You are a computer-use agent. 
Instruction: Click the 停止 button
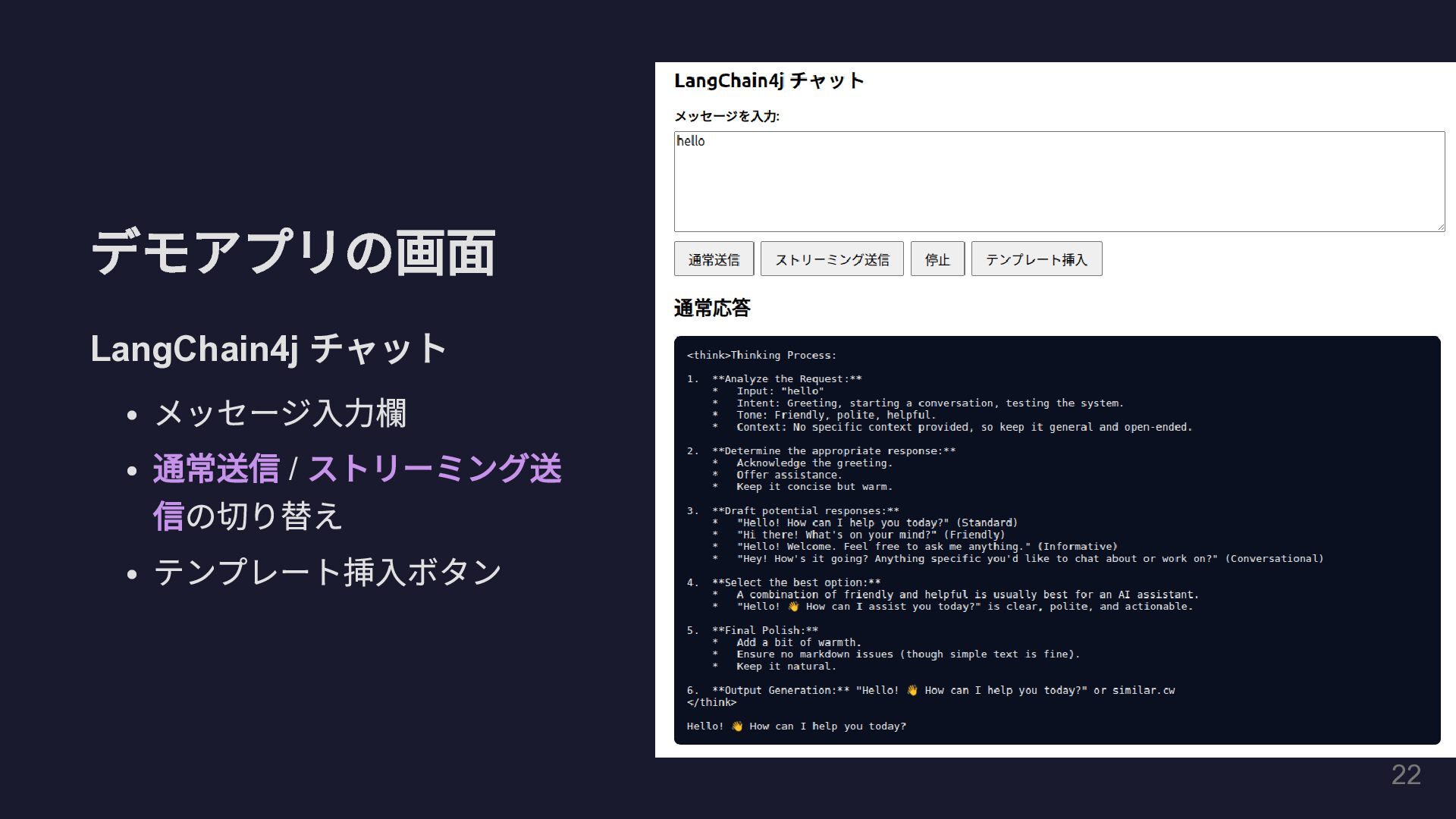(937, 259)
